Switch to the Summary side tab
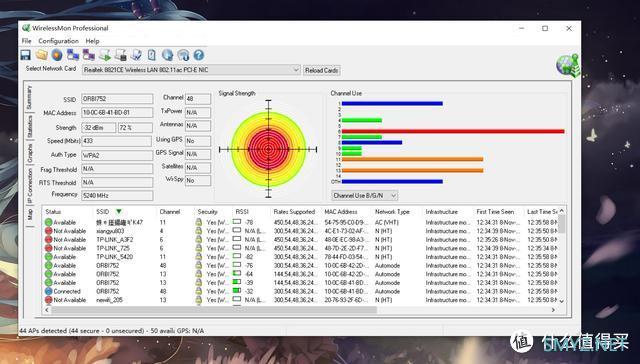 point(29,97)
